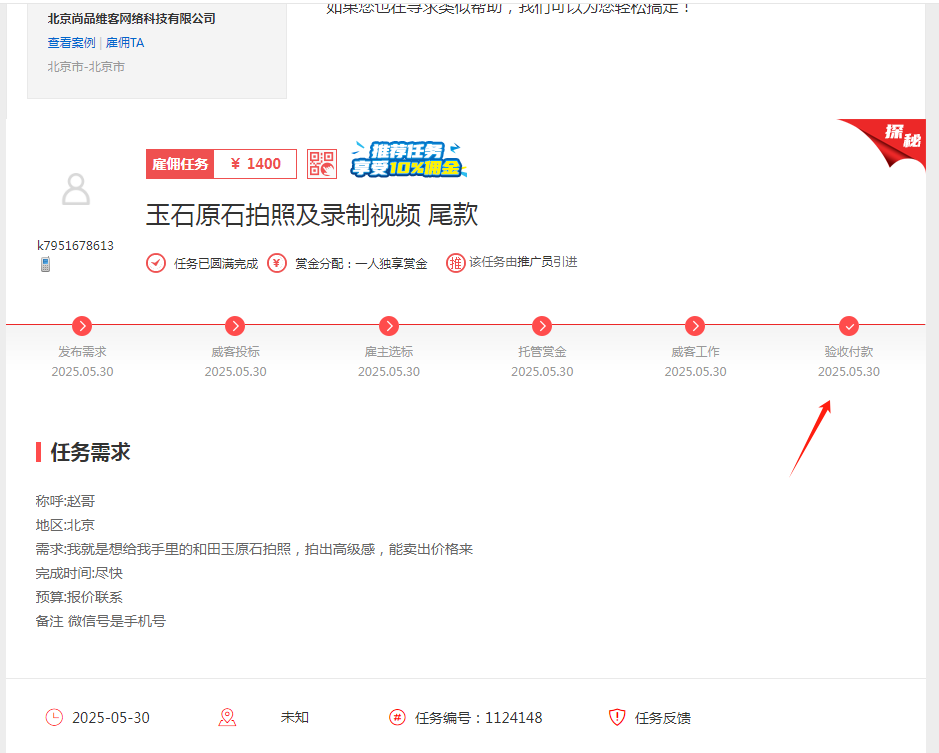Click the mobile phone icon under username
This screenshot has height=753, width=939.
(45, 265)
